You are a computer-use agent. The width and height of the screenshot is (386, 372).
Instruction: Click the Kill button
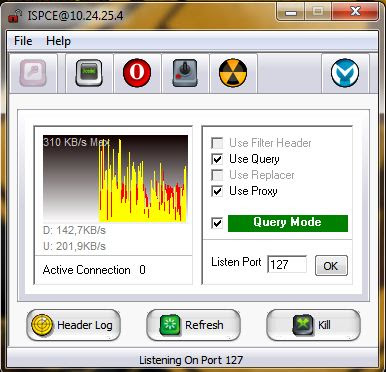click(313, 325)
